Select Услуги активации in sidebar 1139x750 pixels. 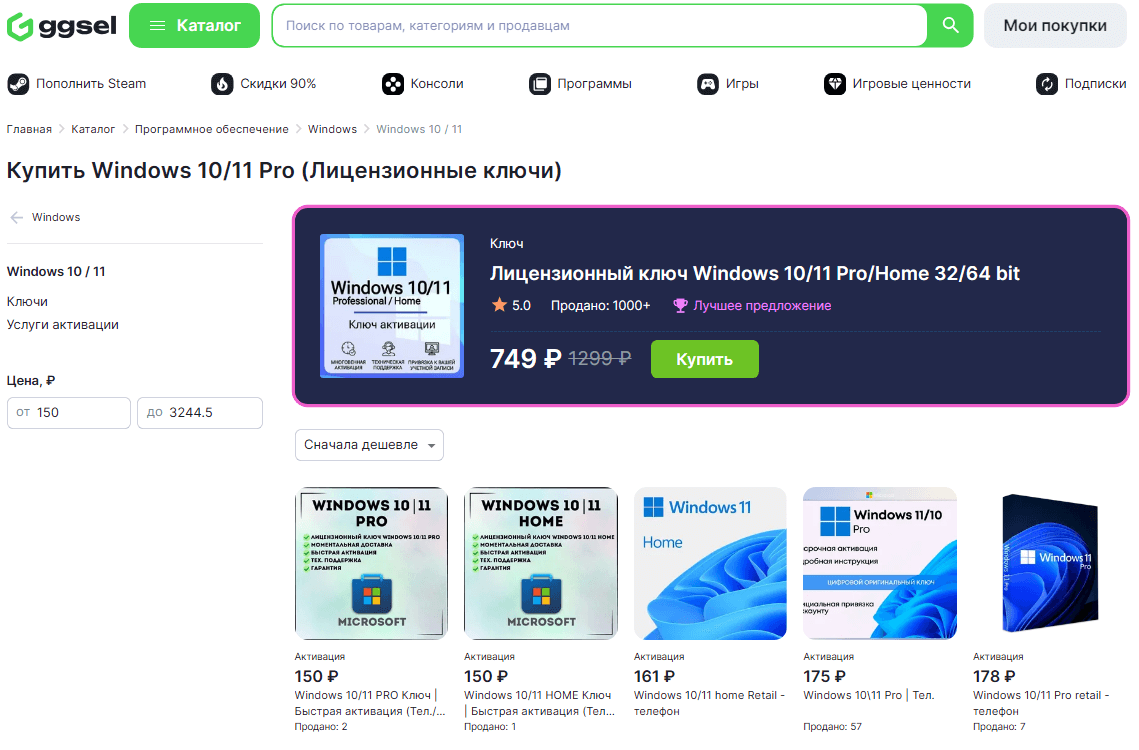62,325
